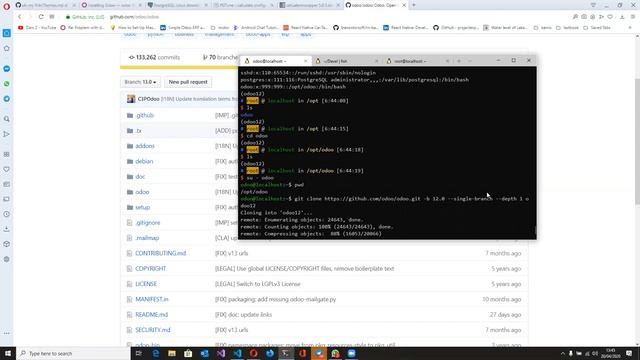Image resolution: width=640 pixels, height=360 pixels.
Task: Close the odoo/odoo browser tab
Action: pyautogui.click(x=404, y=5)
